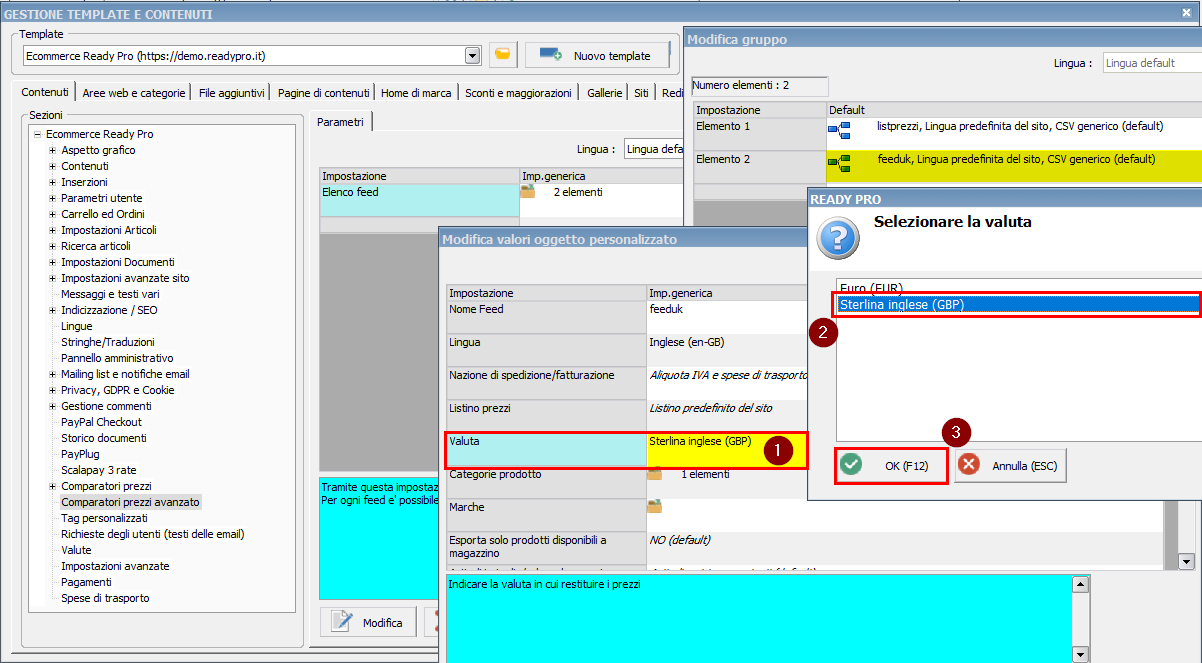1202x663 pixels.
Task: Select the Elenco feed setting cell
Action: click(419, 200)
